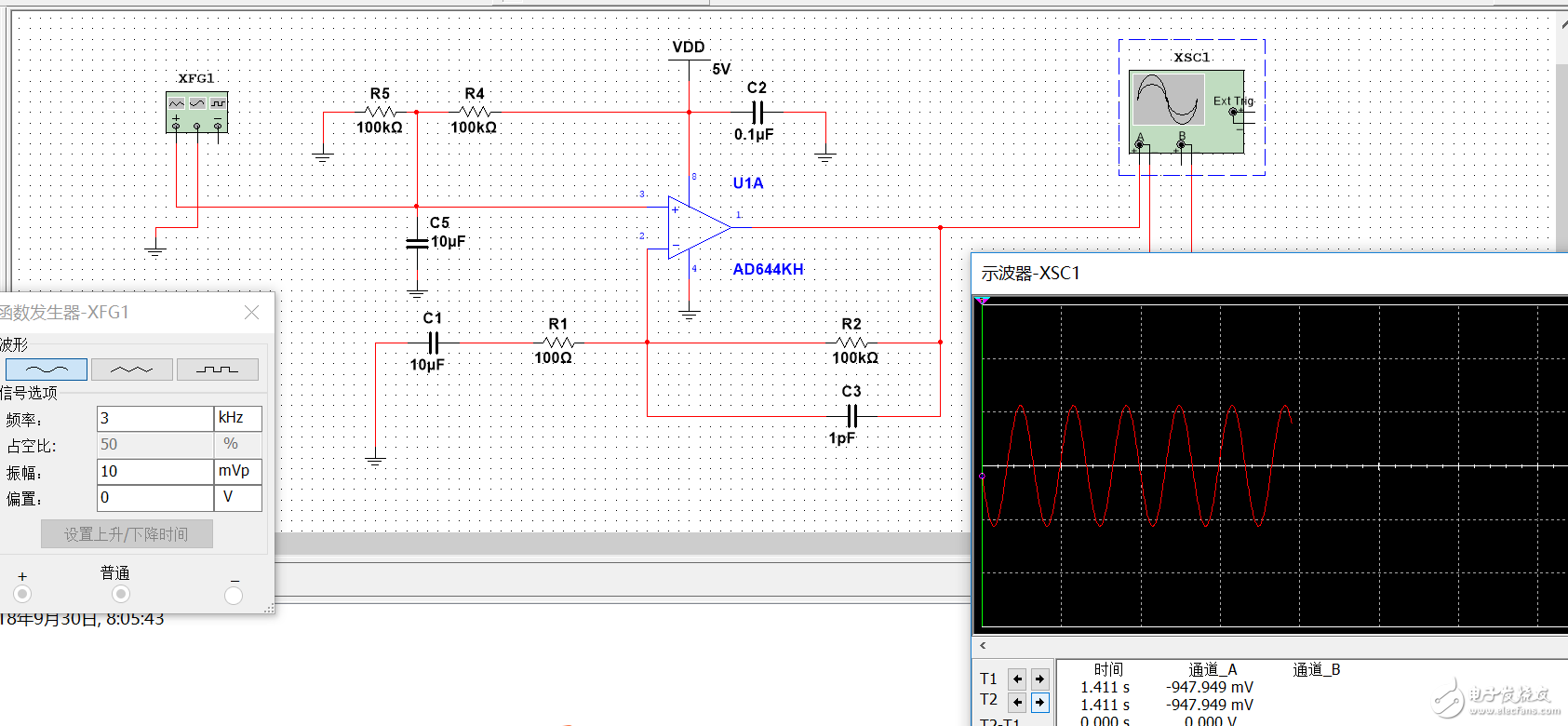This screenshot has height=726, width=1568.
Task: Close the function generator XFG1 dialog
Action: tap(251, 313)
